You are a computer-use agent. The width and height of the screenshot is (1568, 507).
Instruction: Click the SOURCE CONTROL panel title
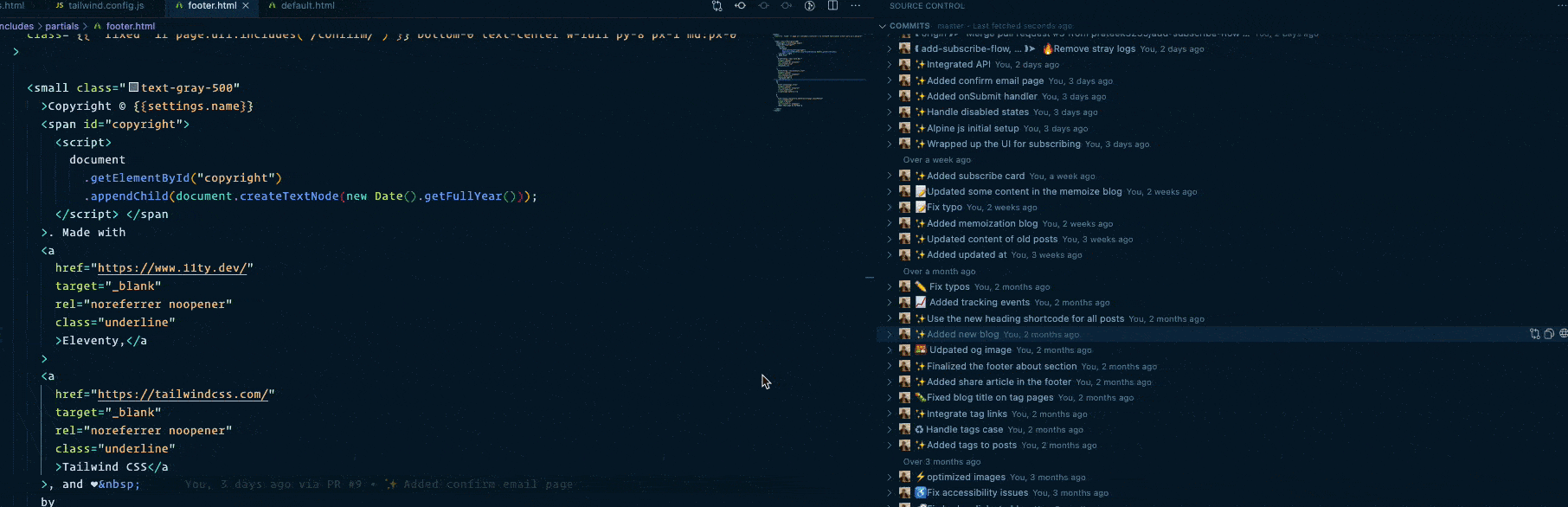tap(927, 6)
